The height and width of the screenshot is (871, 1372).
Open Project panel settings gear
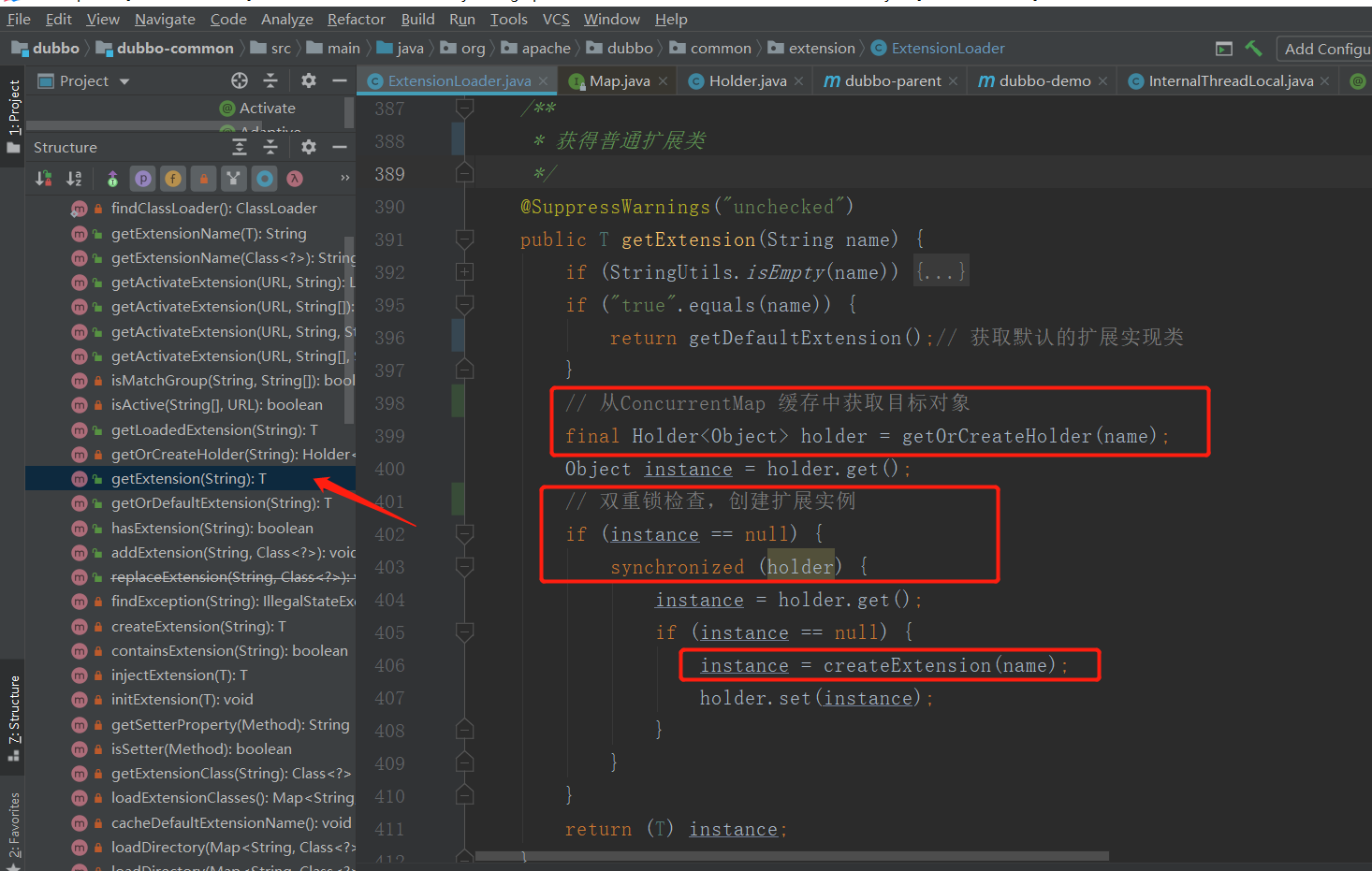[309, 80]
